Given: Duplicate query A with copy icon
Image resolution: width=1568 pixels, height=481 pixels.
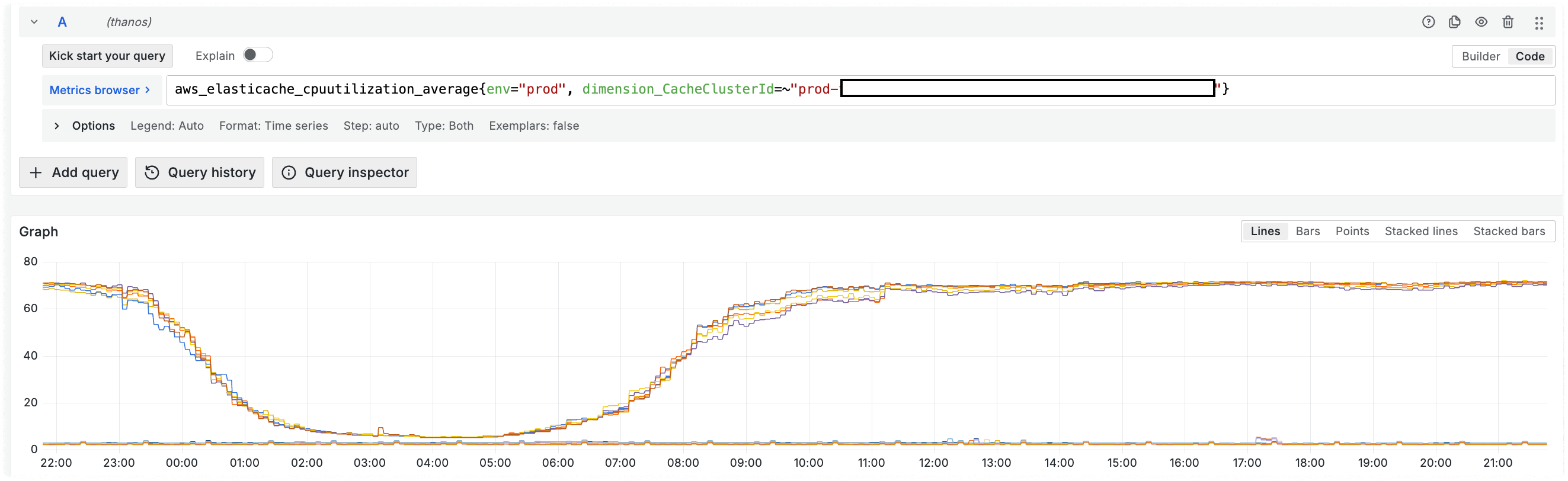Looking at the screenshot, I should click(1455, 22).
